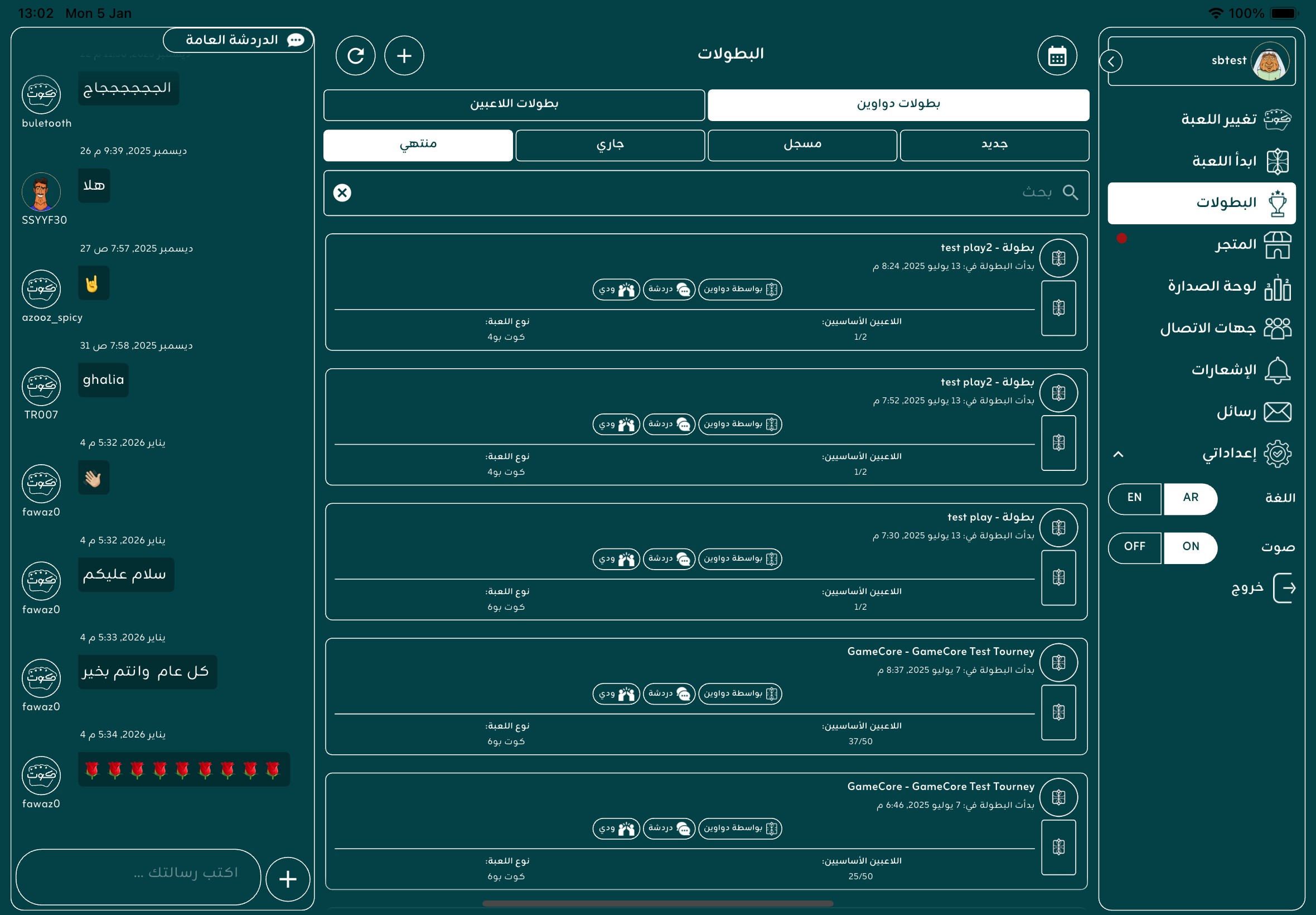Clear search with the X icon
Screen dimensions: 1316x915
click(x=342, y=192)
